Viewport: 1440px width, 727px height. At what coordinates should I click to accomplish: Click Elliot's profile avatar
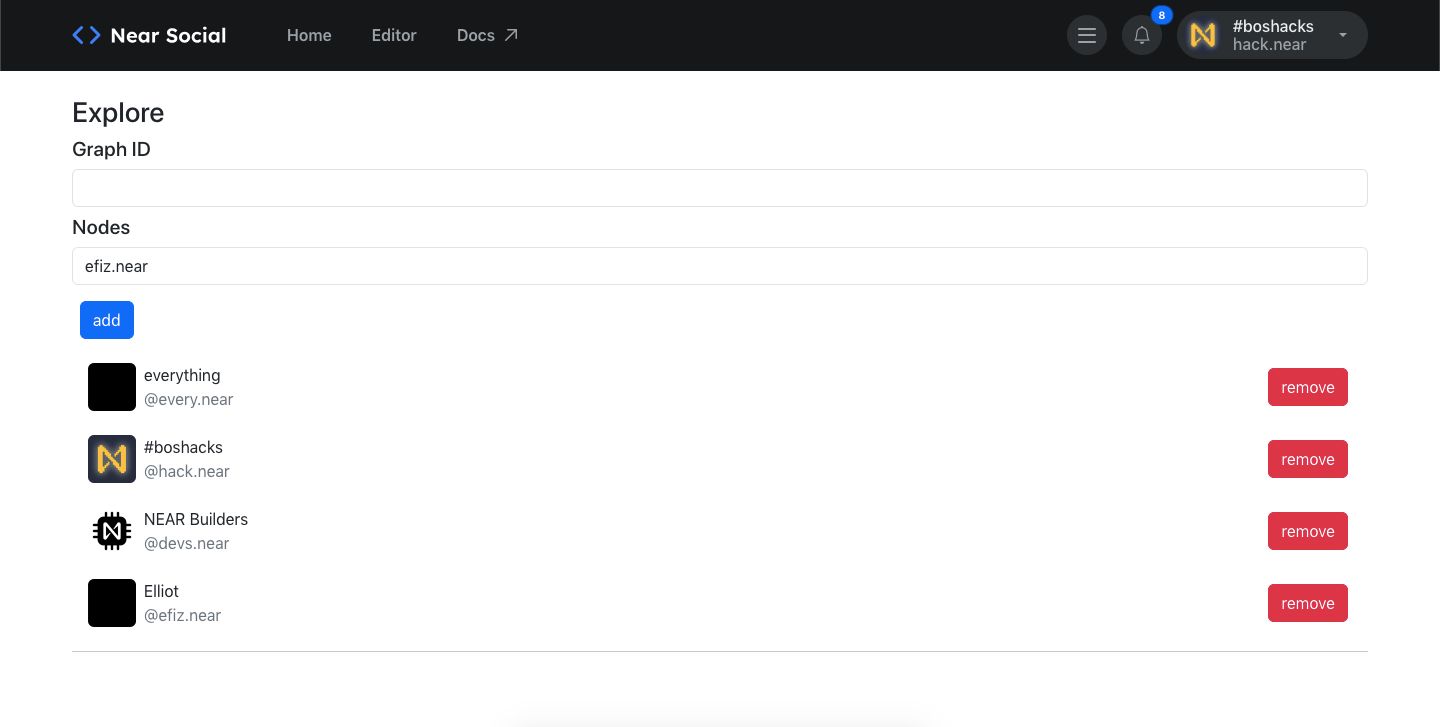pyautogui.click(x=112, y=603)
